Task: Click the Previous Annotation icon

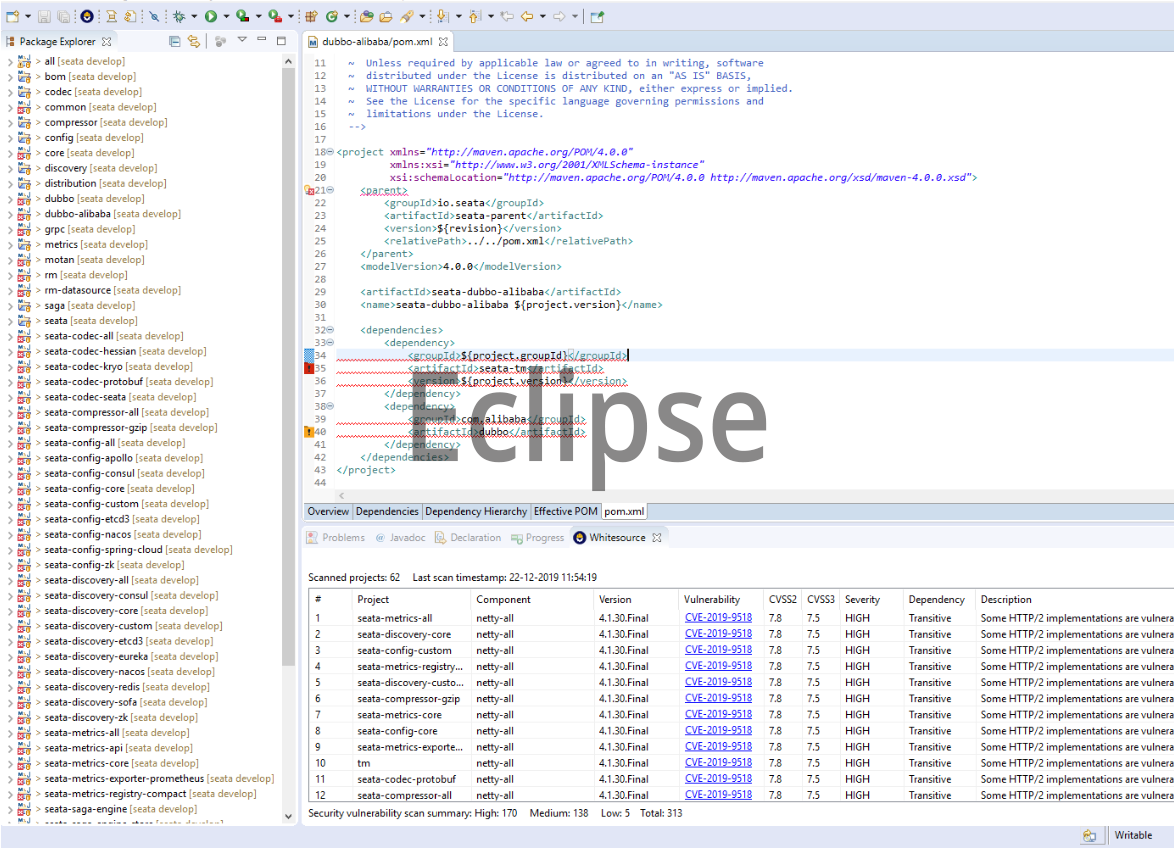Action: pos(474,16)
